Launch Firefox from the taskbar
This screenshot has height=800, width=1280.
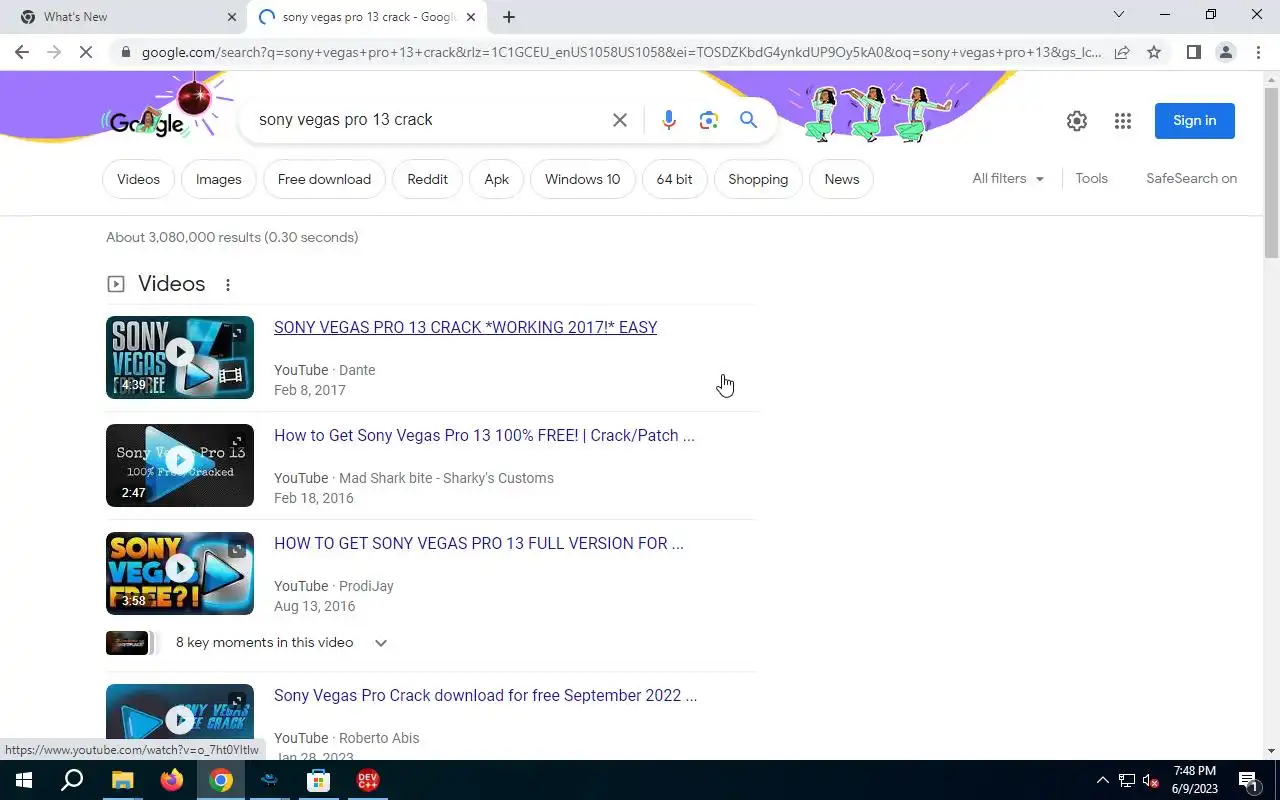(x=172, y=780)
